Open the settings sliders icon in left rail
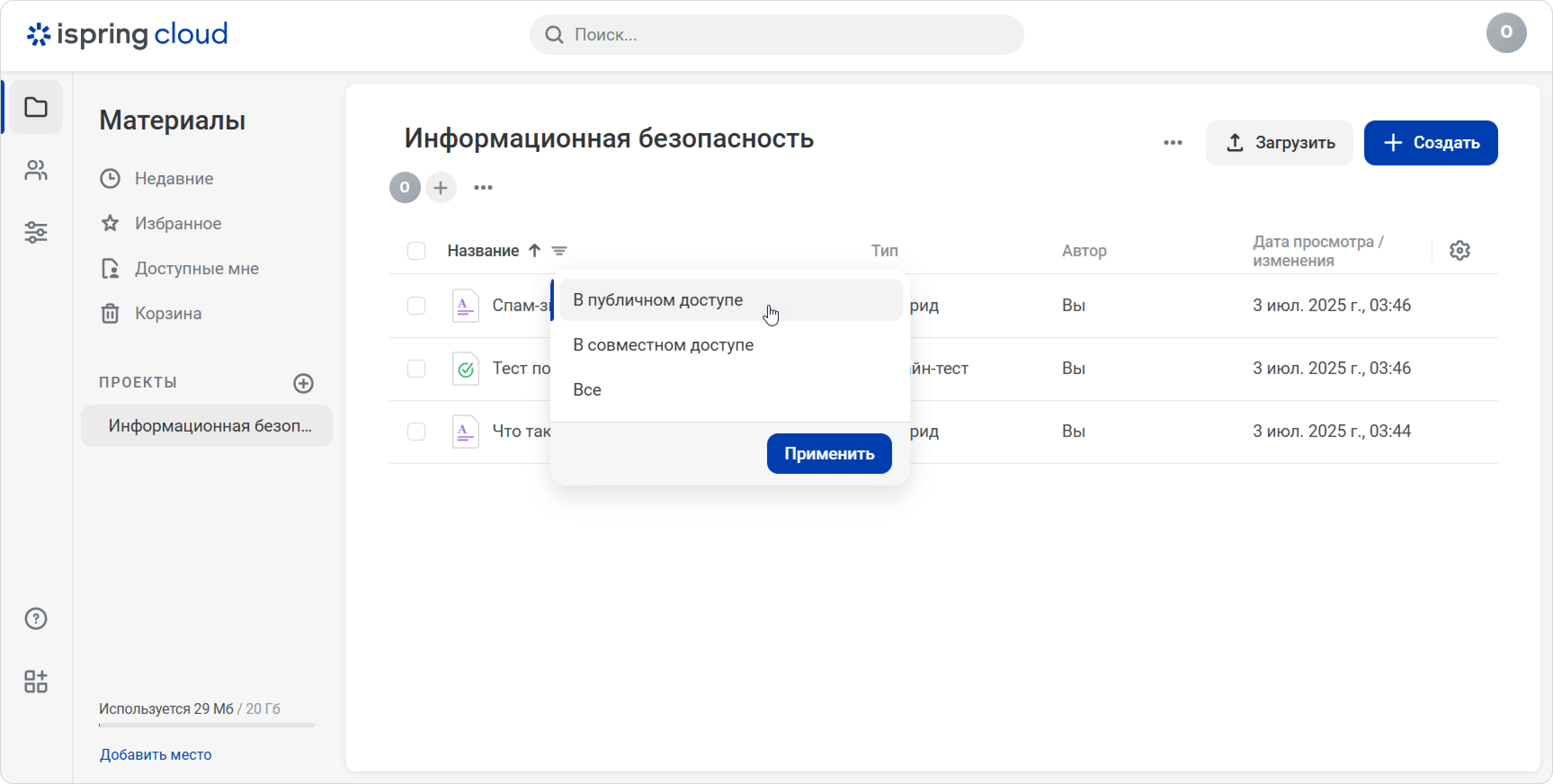1553x784 pixels. click(36, 232)
